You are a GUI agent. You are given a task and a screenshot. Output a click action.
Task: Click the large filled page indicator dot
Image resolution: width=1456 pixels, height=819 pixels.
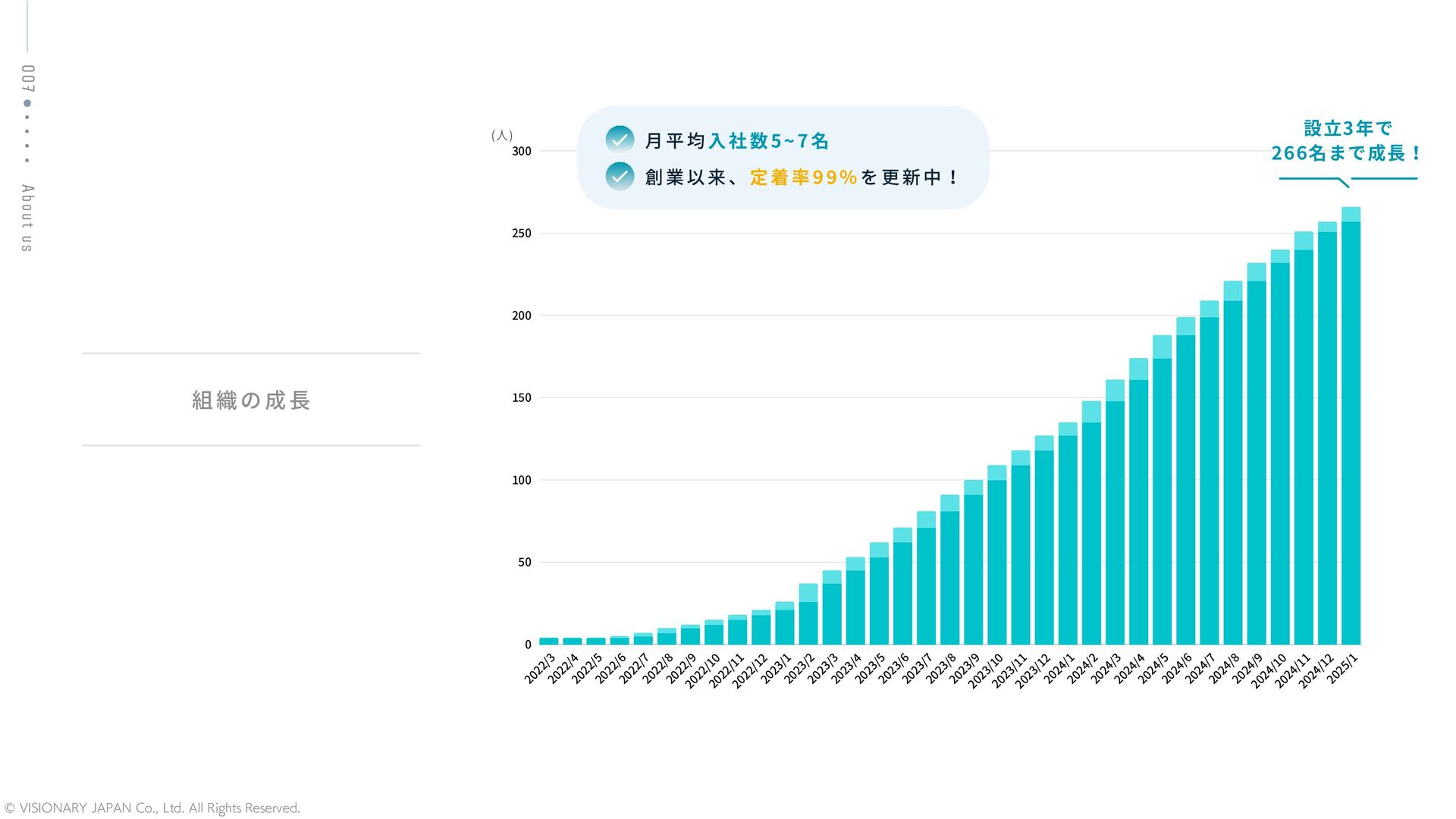[27, 103]
